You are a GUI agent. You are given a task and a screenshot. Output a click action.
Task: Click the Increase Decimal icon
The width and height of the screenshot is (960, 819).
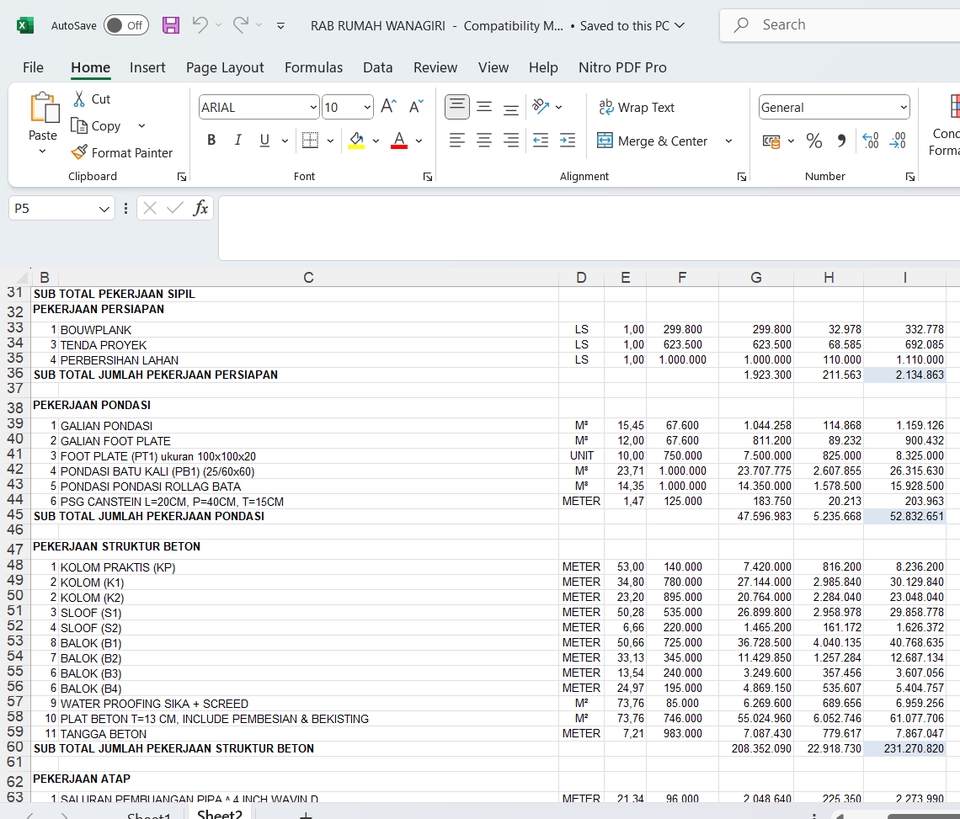(x=870, y=141)
